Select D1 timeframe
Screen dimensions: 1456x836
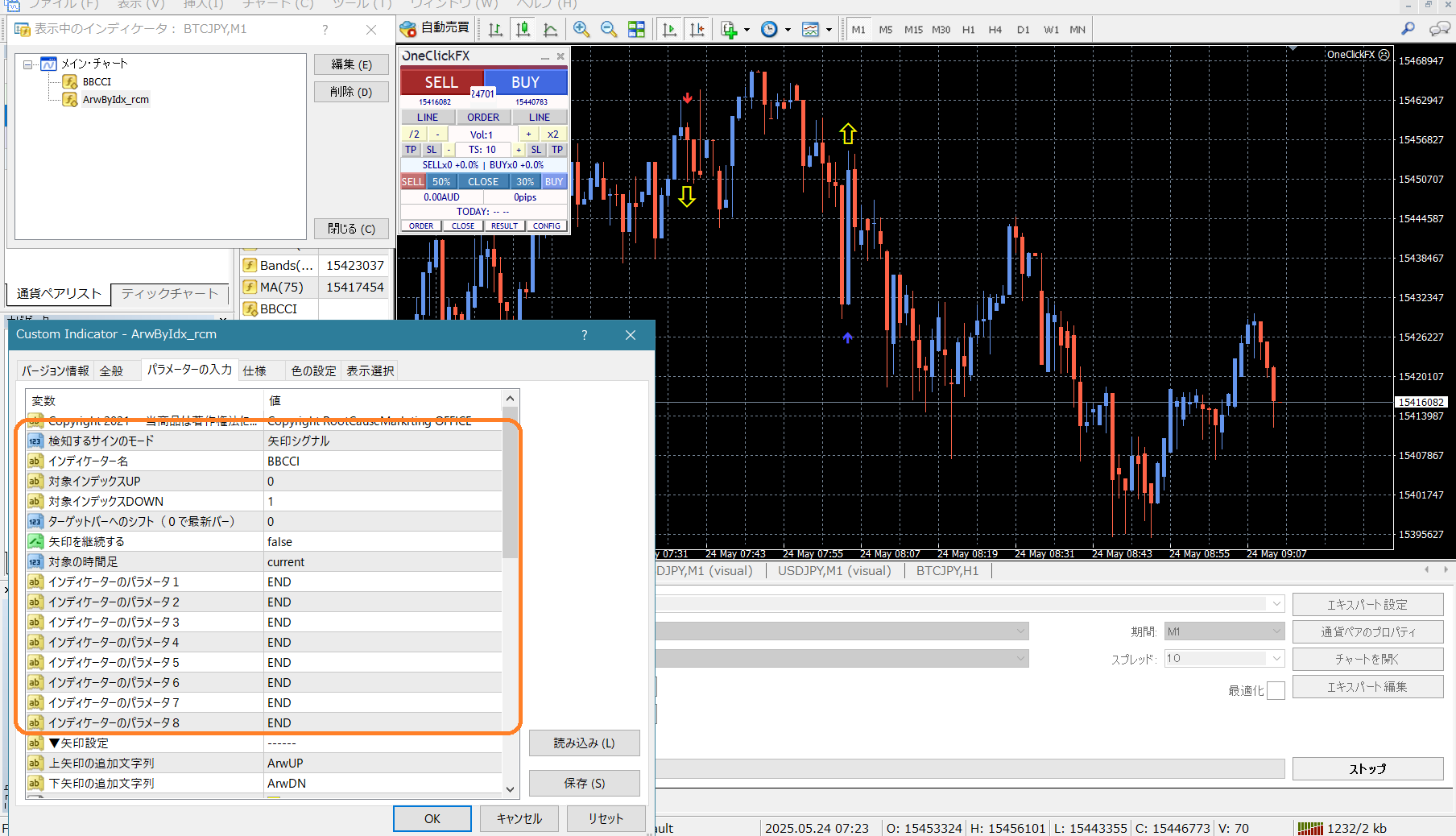1024,30
